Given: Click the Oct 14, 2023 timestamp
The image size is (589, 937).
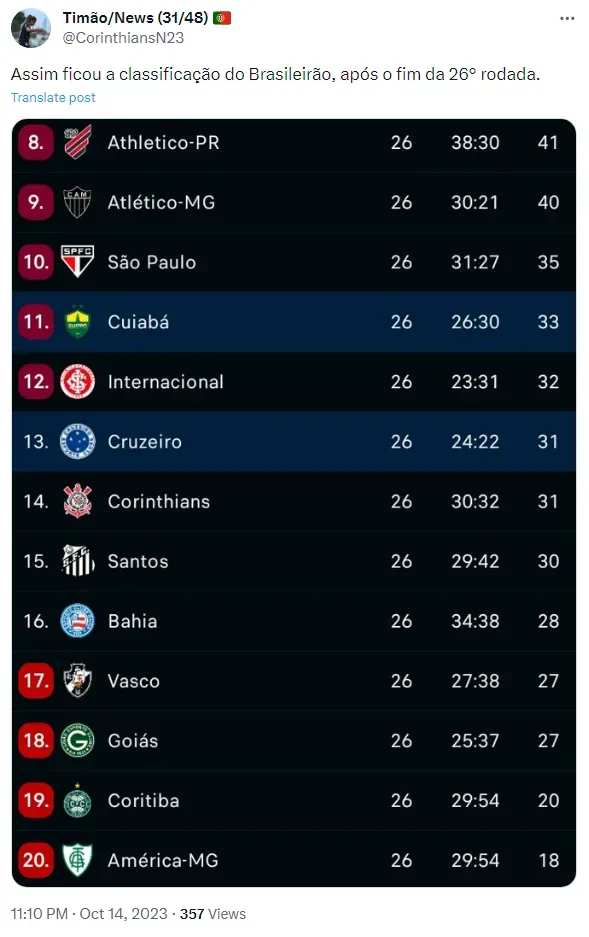Looking at the screenshot, I should click(123, 914).
